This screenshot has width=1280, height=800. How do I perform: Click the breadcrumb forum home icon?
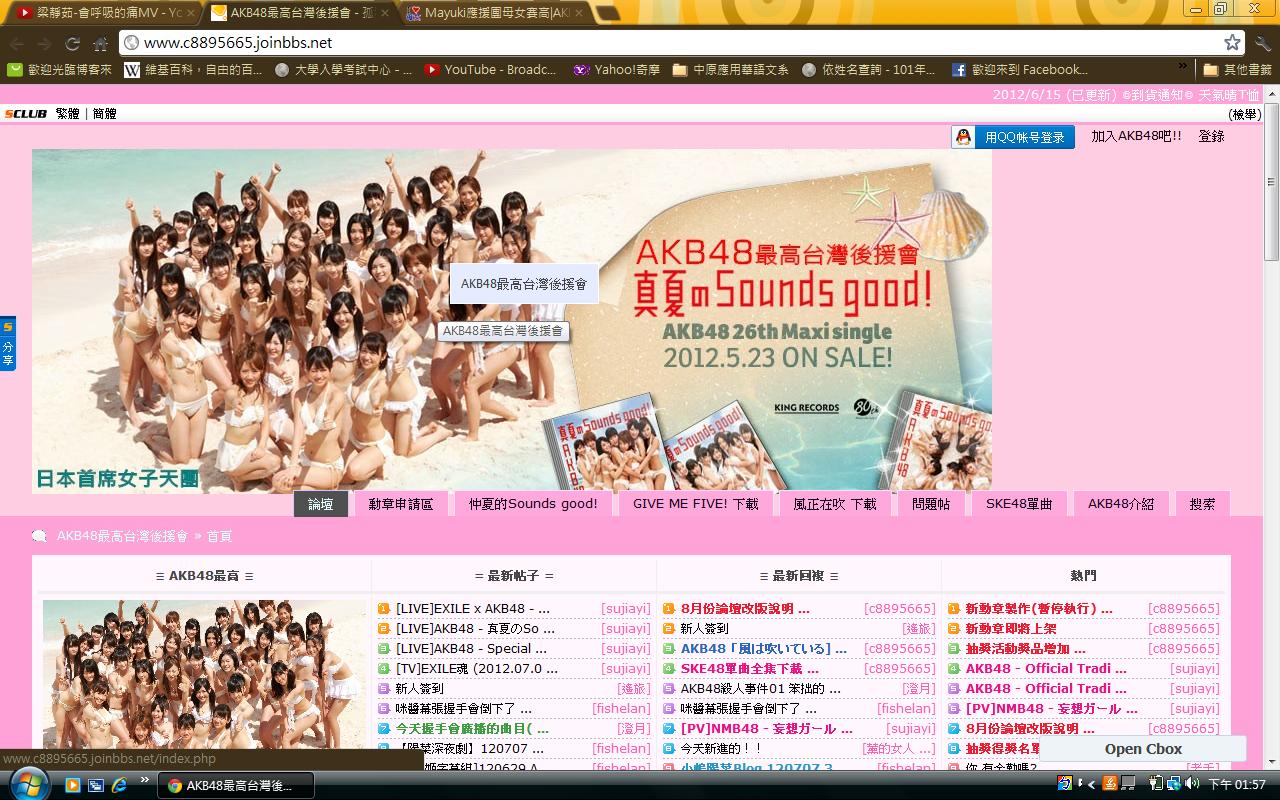pyautogui.click(x=39, y=536)
